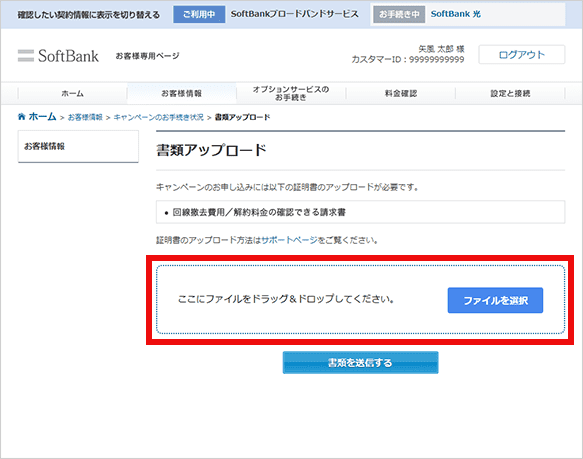Click the 書類アップロード page heading
This screenshot has height=459, width=583.
point(211,150)
